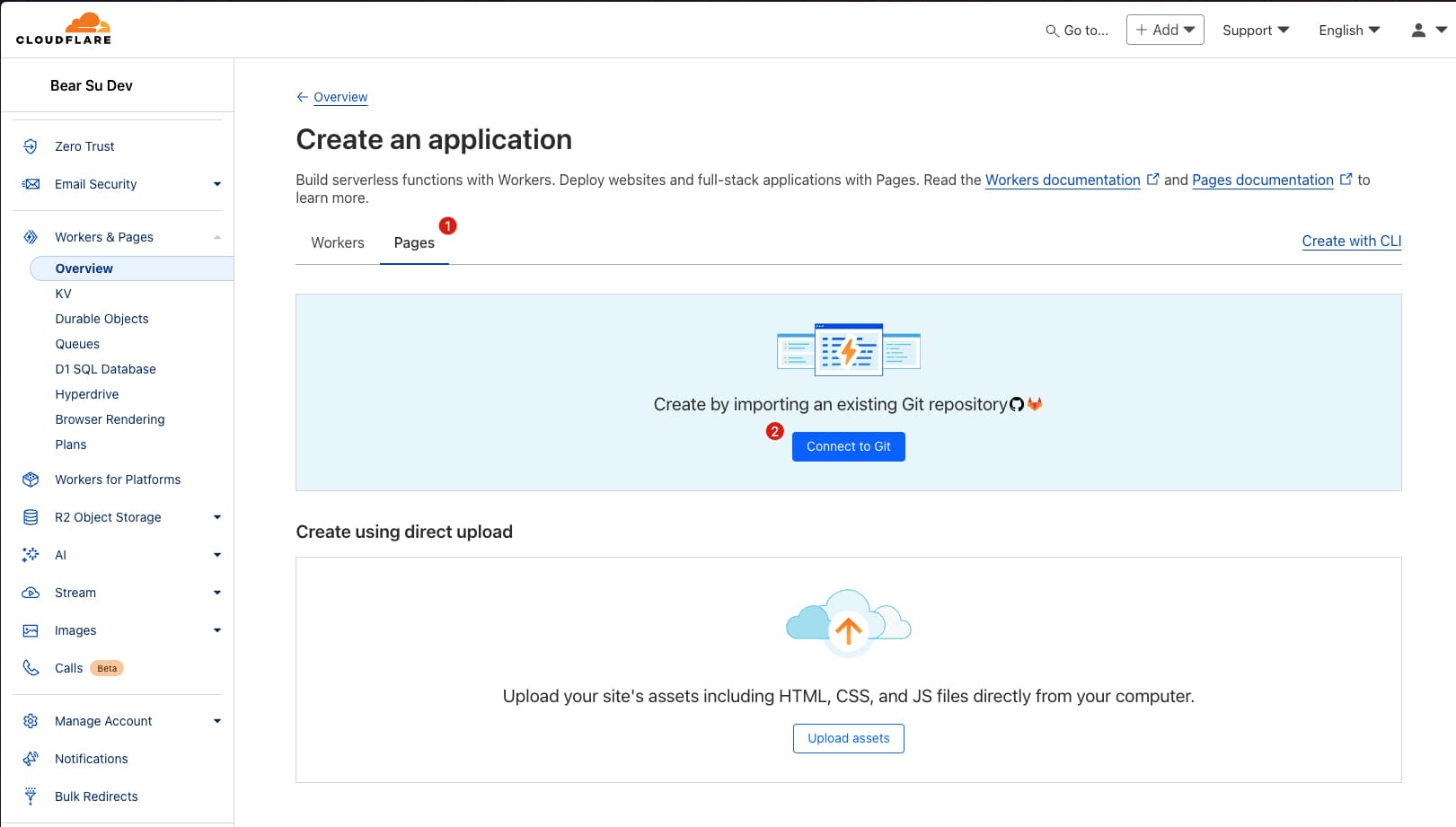Click the Workers for Platforms cube icon
This screenshot has height=827, width=1456.
coord(31,479)
